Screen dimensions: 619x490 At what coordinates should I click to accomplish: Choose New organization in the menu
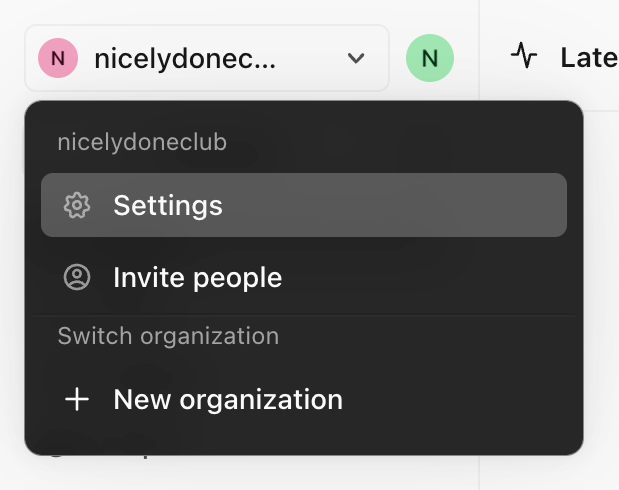click(x=228, y=399)
